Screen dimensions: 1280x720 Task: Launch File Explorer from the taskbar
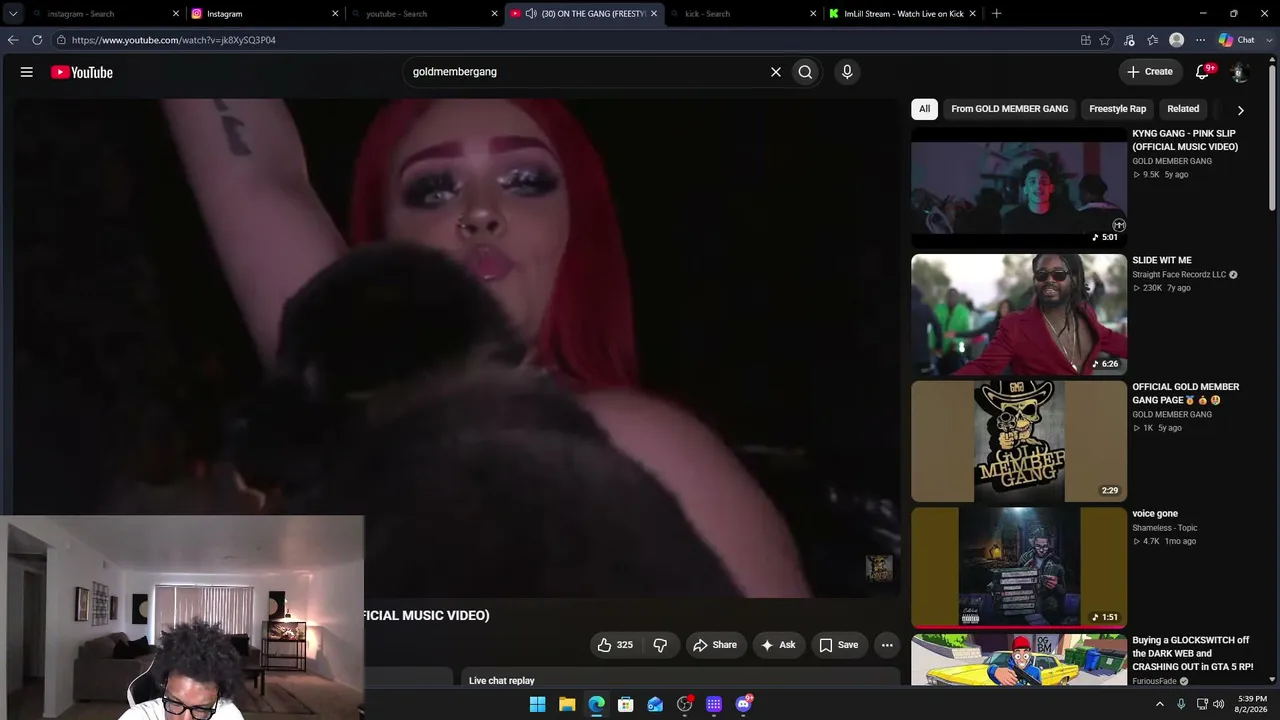567,704
